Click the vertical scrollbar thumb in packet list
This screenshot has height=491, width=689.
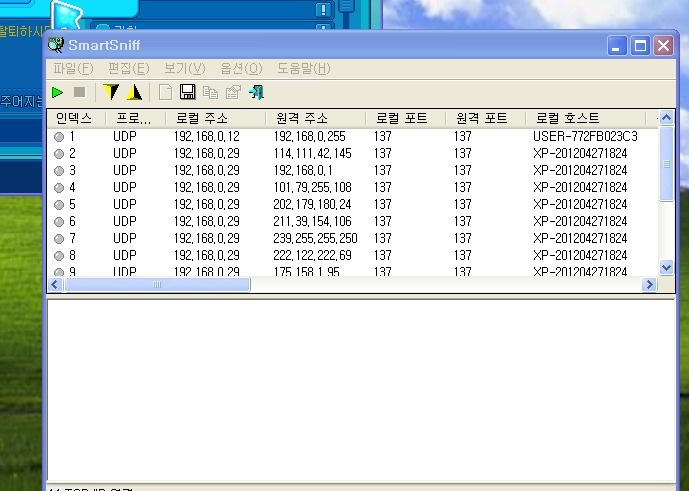pyautogui.click(x=667, y=164)
